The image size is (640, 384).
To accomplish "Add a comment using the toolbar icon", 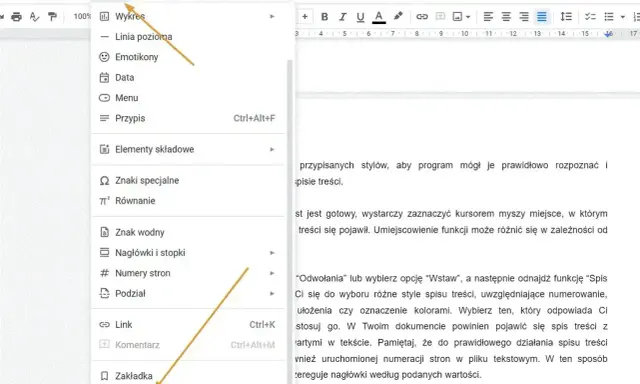I will coord(440,17).
